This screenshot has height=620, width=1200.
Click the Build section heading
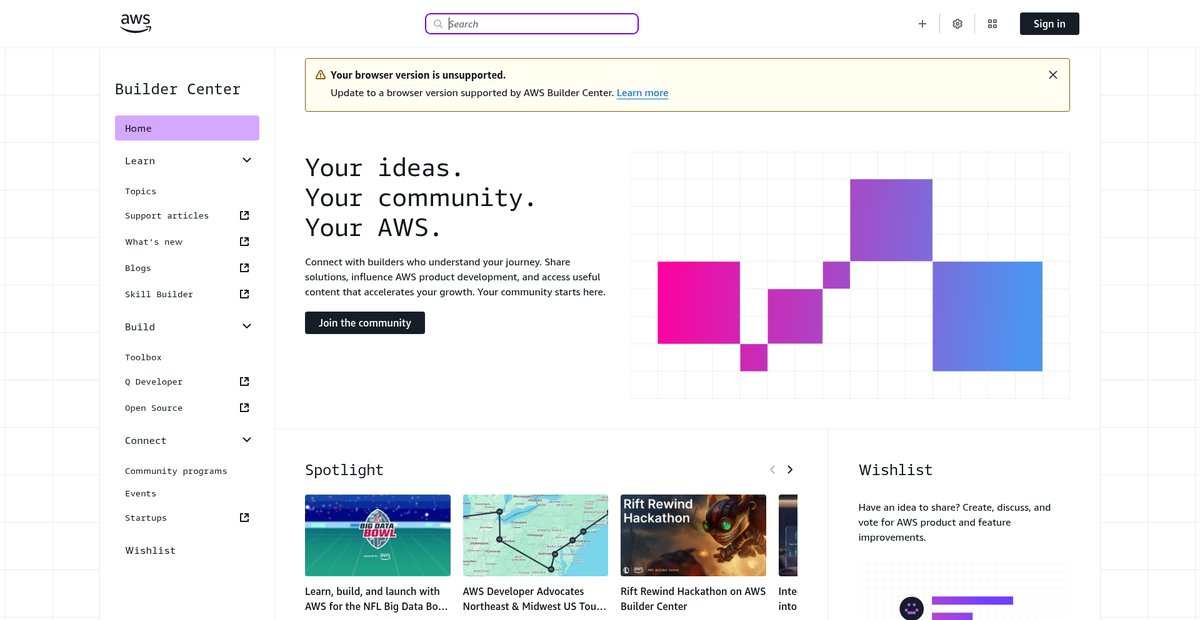click(140, 327)
